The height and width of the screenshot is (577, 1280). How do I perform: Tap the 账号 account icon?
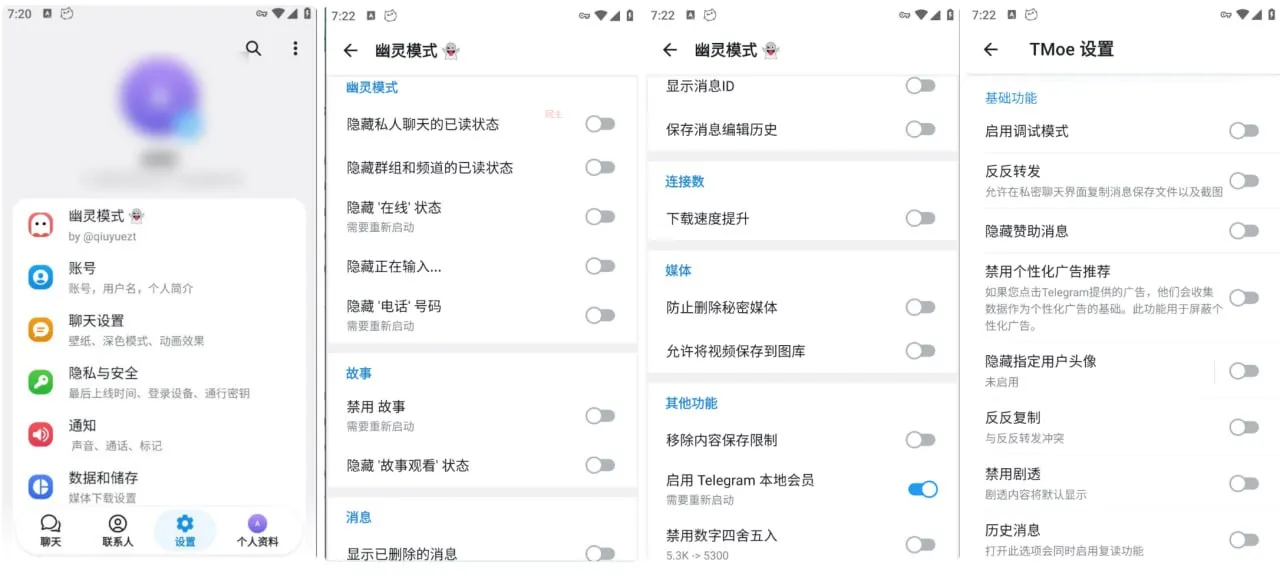[40, 276]
